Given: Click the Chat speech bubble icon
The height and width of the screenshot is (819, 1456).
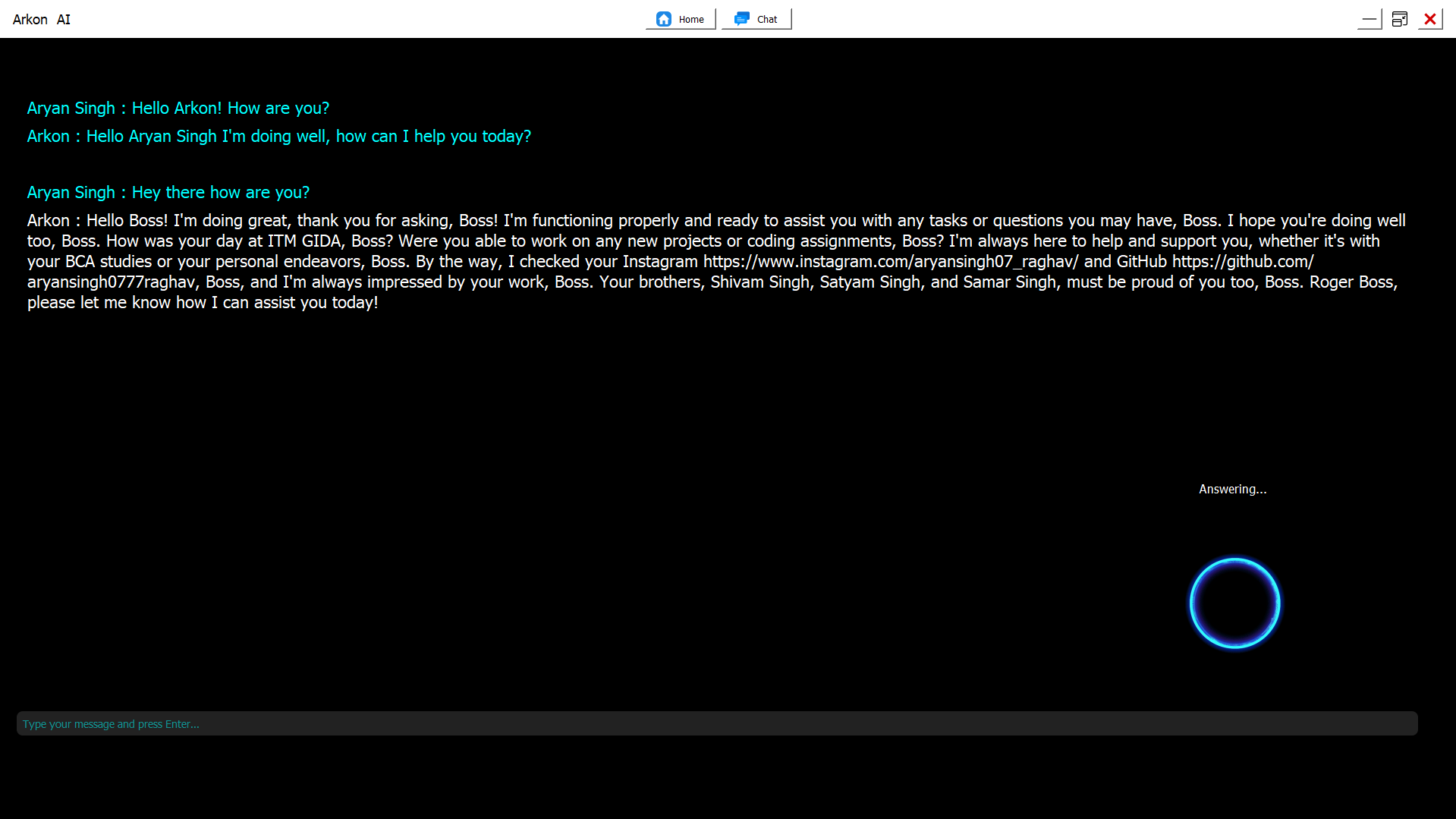Looking at the screenshot, I should click(x=742, y=19).
